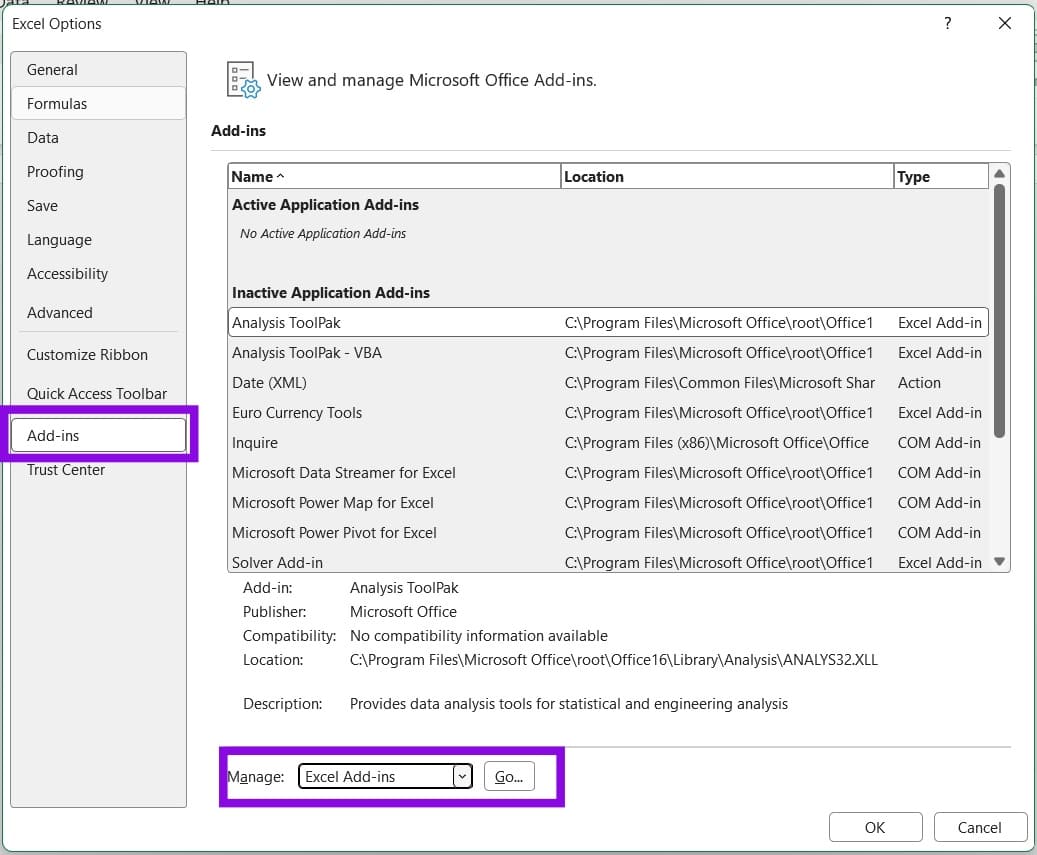Select the Inquire add-in row
Image resolution: width=1037 pixels, height=855 pixels.
tap(608, 442)
